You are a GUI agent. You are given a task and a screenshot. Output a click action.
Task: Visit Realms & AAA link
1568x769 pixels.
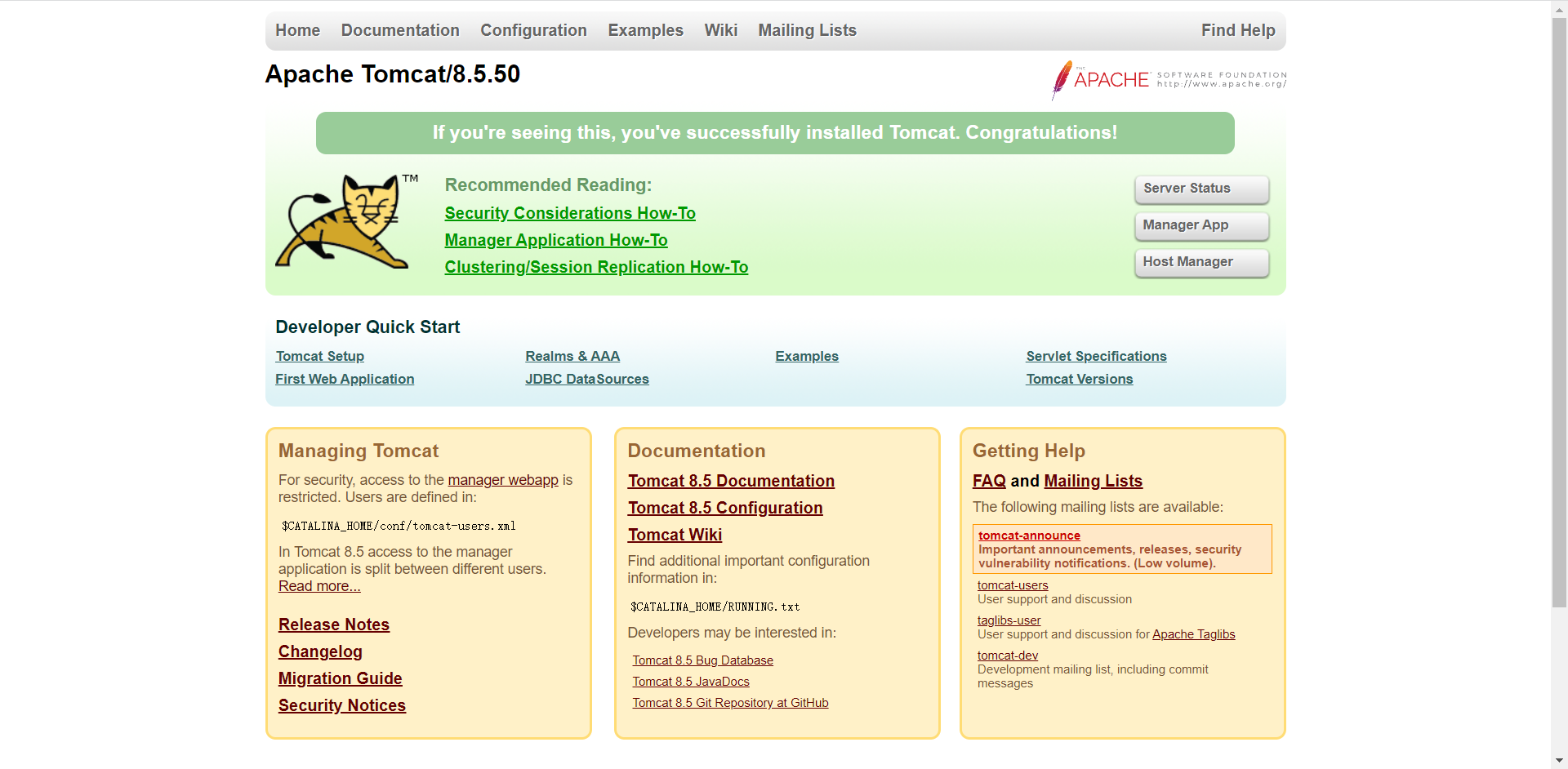click(572, 356)
